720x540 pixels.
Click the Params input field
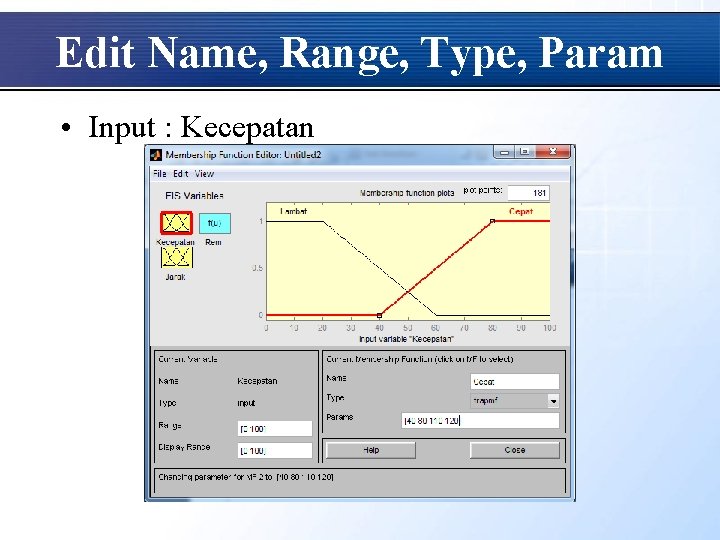click(x=480, y=421)
